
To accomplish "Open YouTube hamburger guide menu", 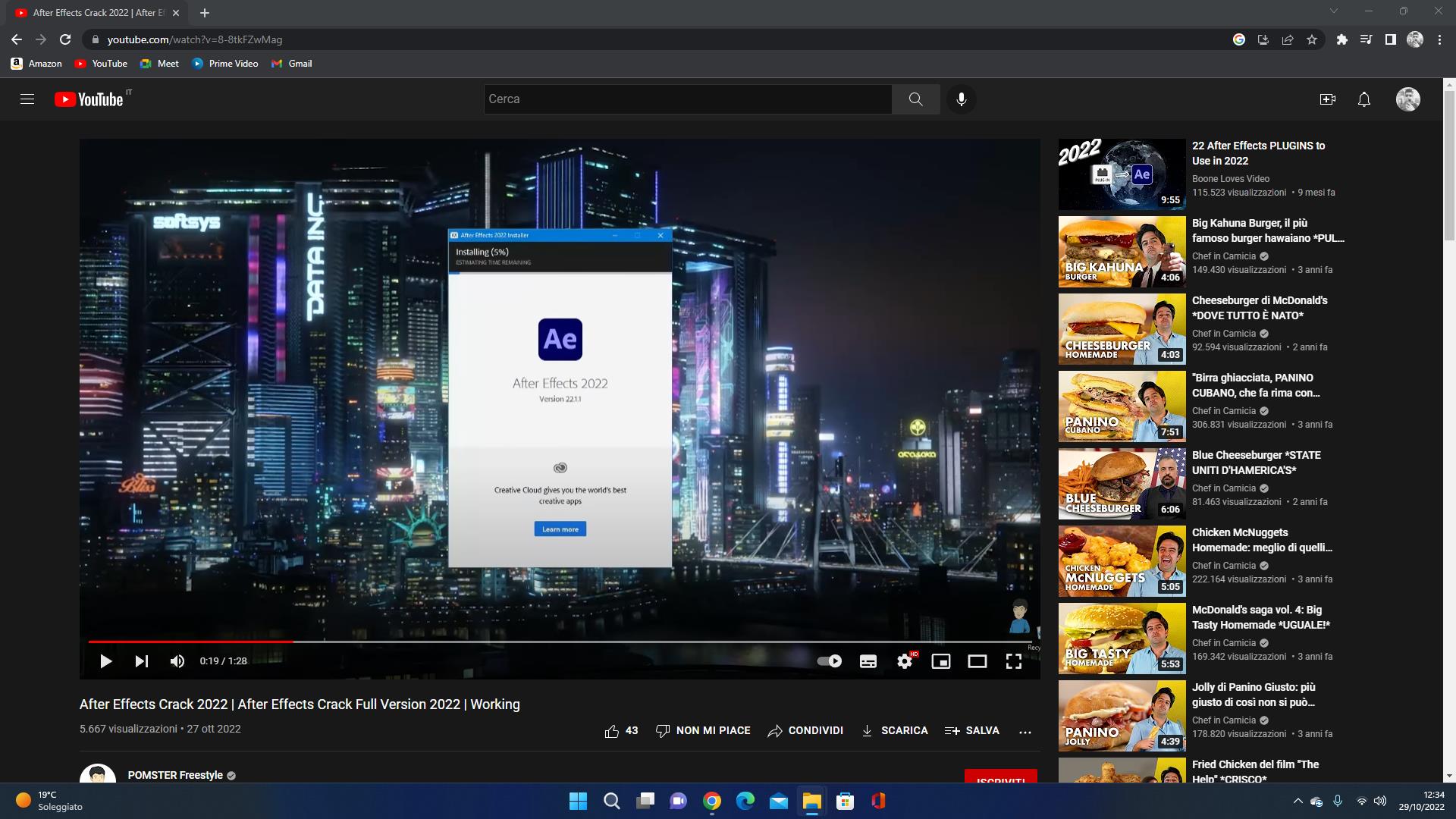I will pyautogui.click(x=27, y=99).
